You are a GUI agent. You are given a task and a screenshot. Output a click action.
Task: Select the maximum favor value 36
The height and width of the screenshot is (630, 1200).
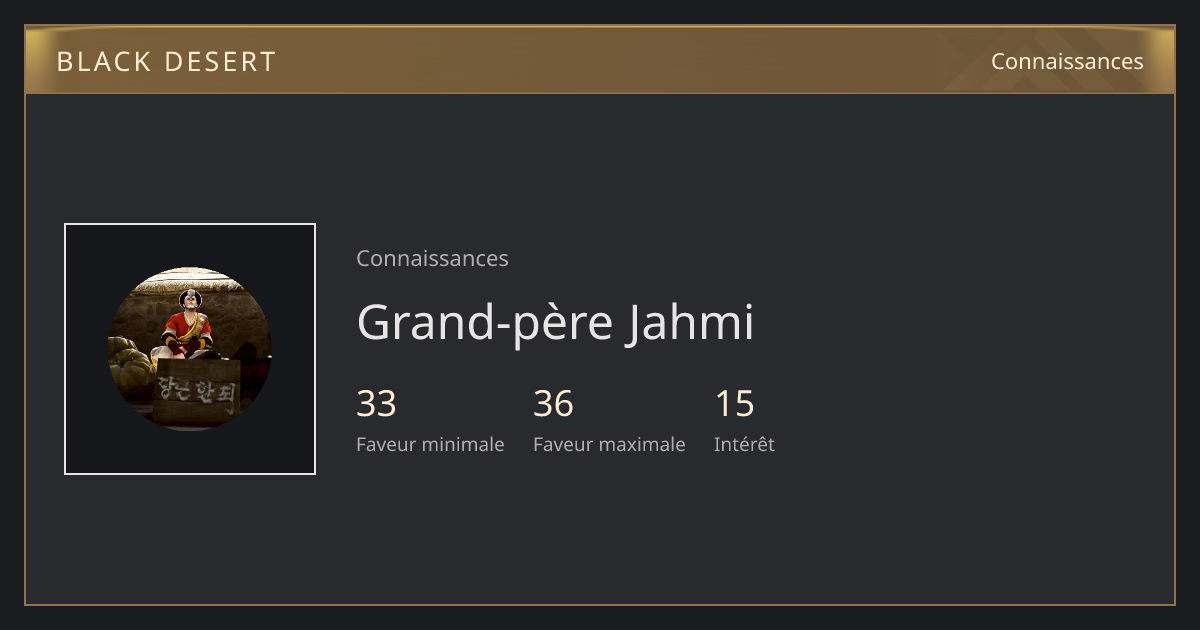pos(553,404)
